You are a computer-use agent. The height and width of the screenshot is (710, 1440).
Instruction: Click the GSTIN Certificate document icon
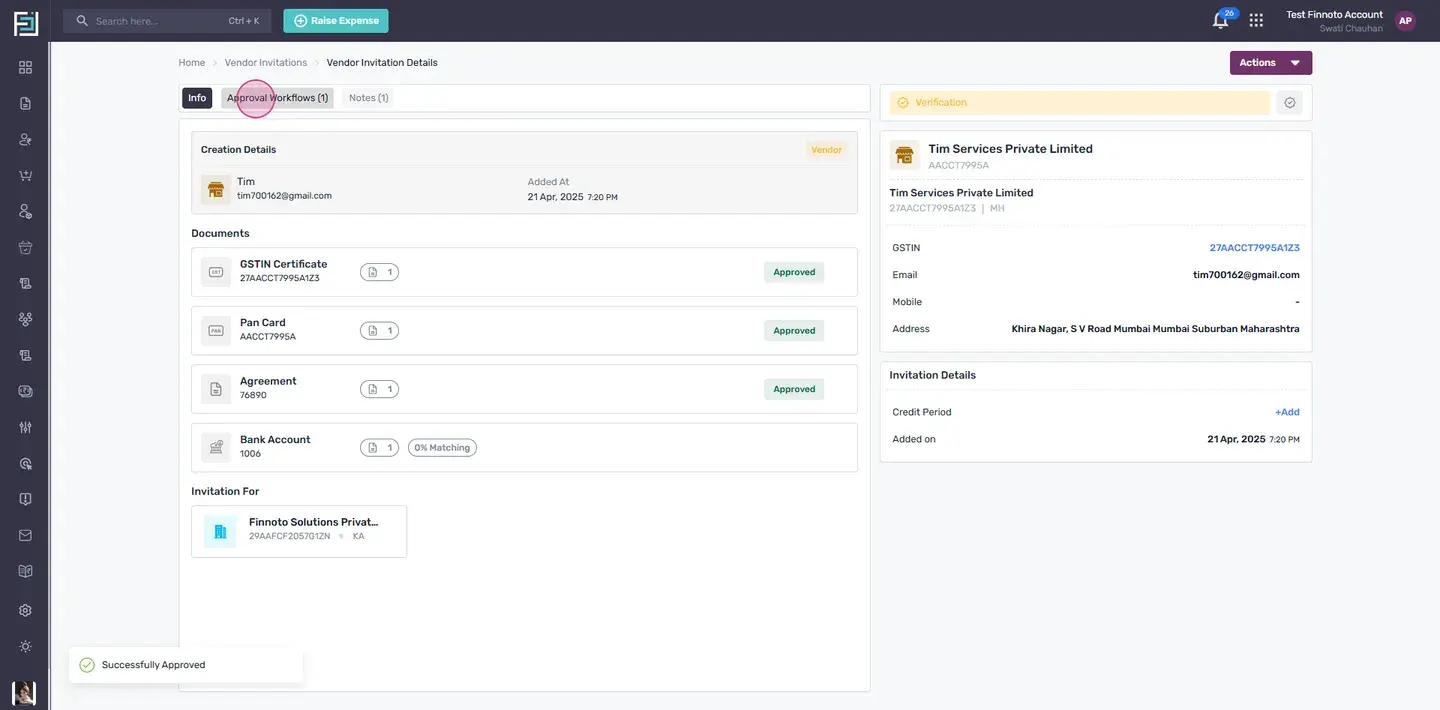point(216,272)
